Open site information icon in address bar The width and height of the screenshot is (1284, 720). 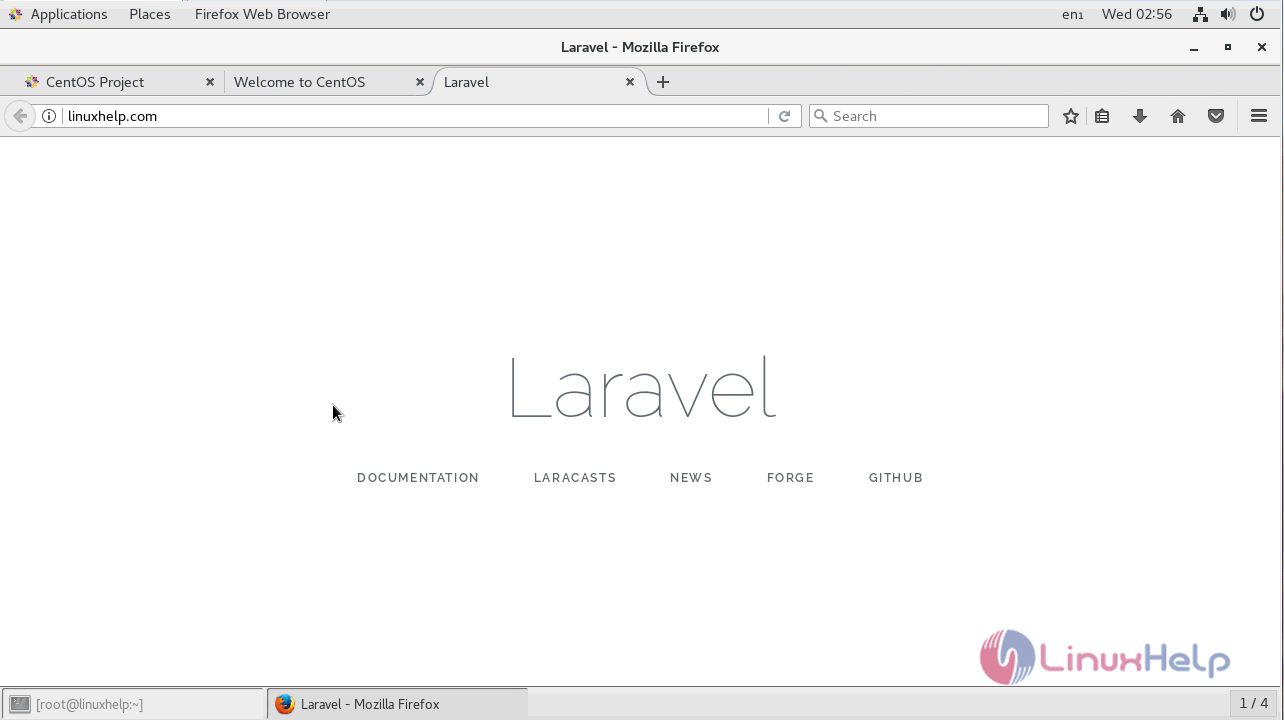(x=48, y=116)
